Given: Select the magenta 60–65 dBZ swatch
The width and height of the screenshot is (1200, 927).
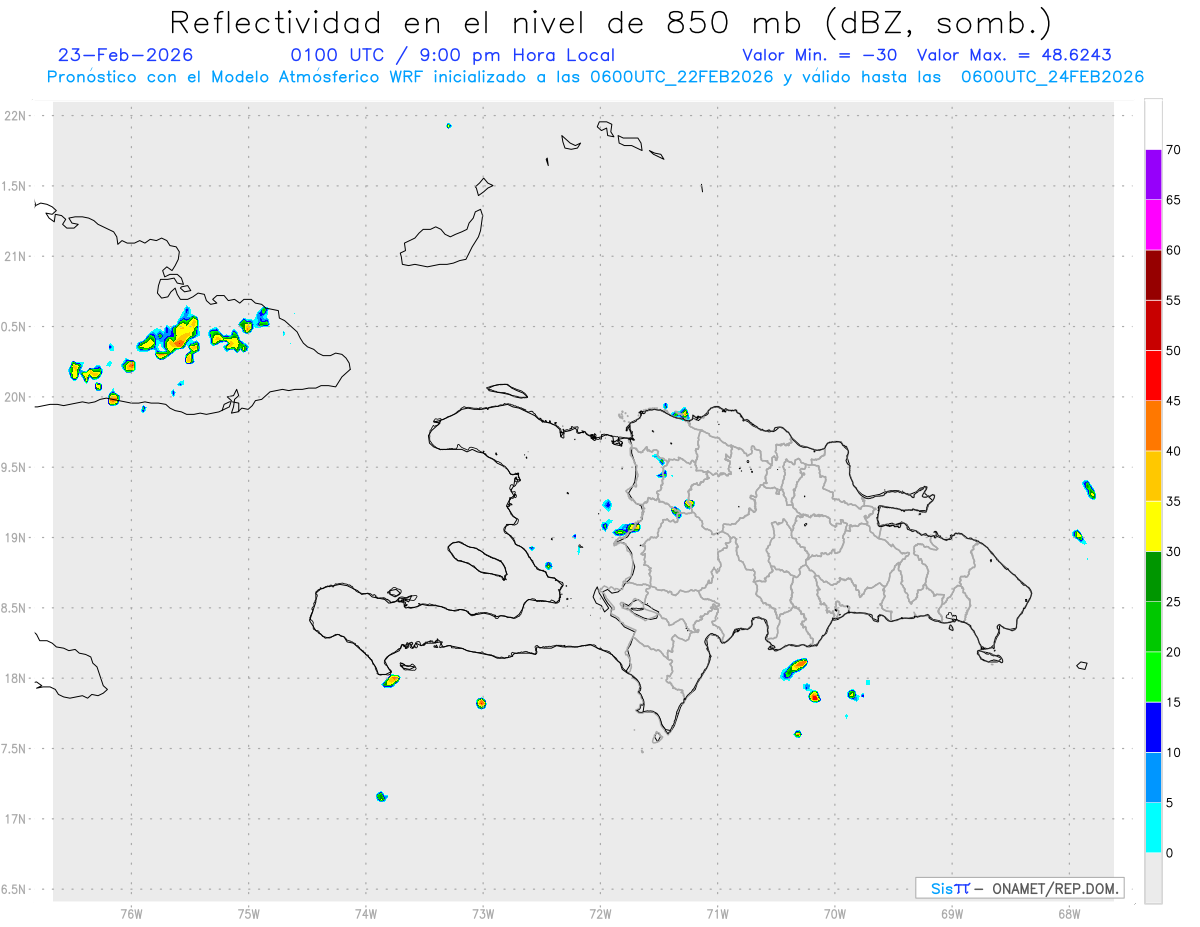Looking at the screenshot, I should point(1153,225).
